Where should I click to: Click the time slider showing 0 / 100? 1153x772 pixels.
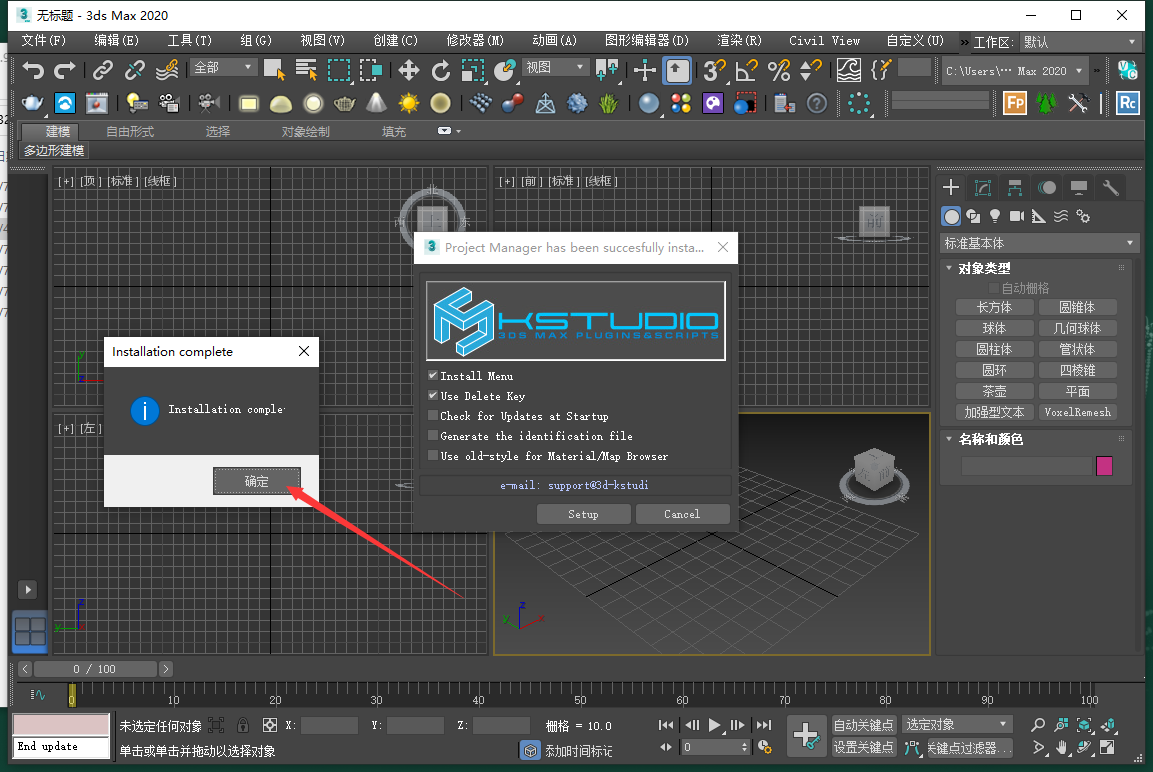coord(96,669)
